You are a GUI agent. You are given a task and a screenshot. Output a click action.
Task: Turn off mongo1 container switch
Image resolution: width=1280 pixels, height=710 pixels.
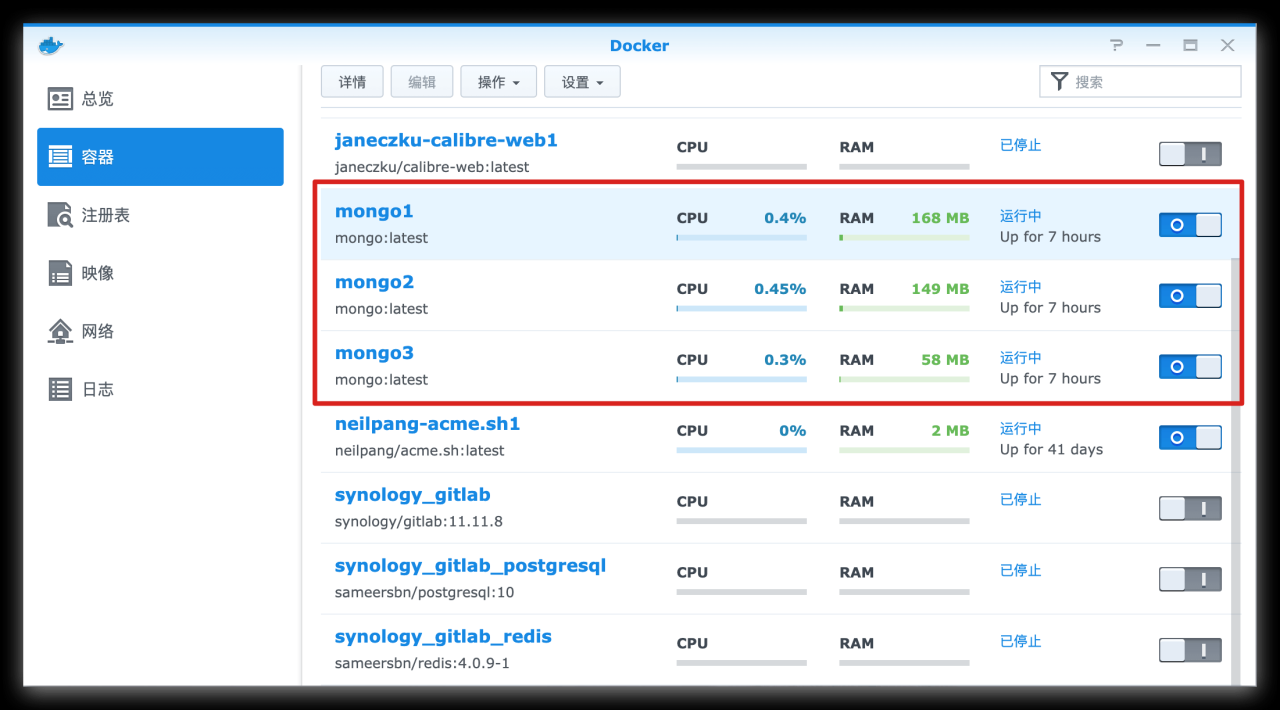[x=1190, y=225]
